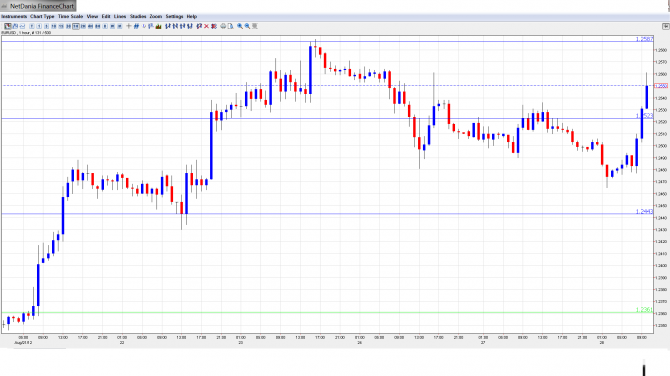Click the 1.2587 resistance line label
670x376 pixels.
[x=644, y=39]
